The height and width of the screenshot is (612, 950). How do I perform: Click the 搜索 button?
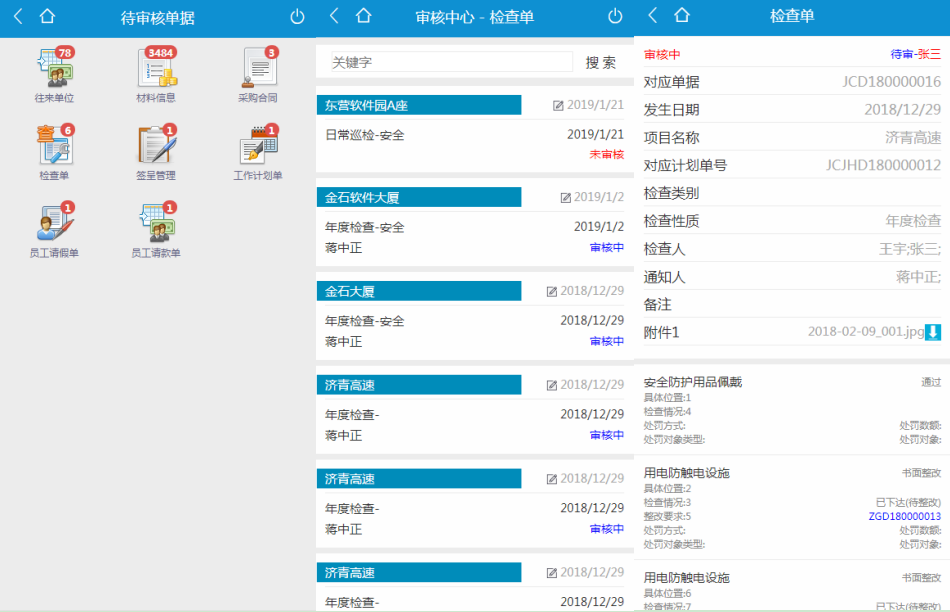coord(600,63)
